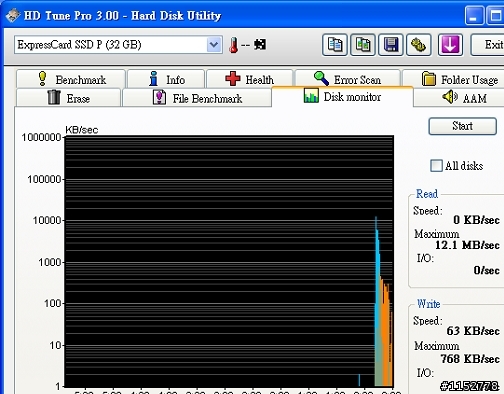Click the 0 KB/sec read speed value
The height and width of the screenshot is (394, 504).
(476, 220)
